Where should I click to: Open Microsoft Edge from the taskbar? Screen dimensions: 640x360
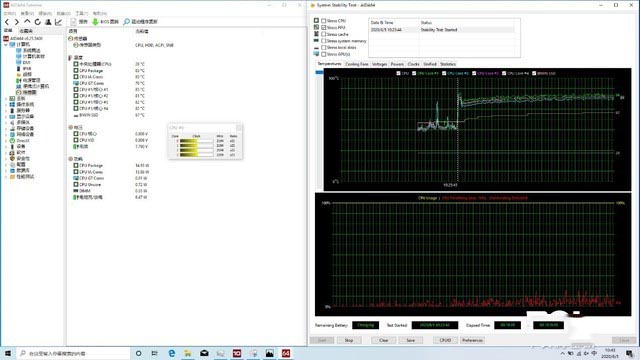pyautogui.click(x=171, y=353)
